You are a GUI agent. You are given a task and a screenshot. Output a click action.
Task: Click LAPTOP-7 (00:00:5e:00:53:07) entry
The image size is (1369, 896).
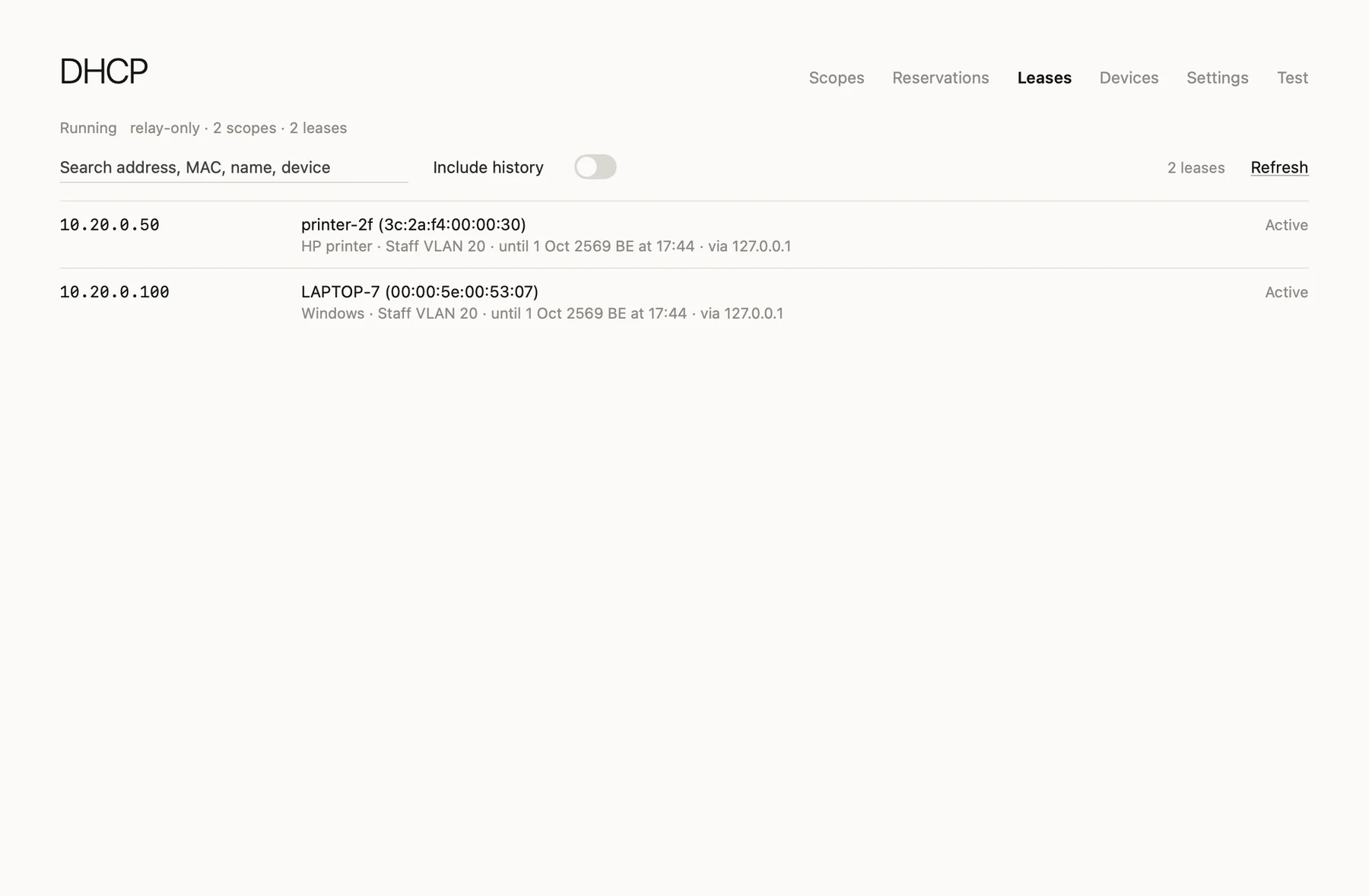420,291
